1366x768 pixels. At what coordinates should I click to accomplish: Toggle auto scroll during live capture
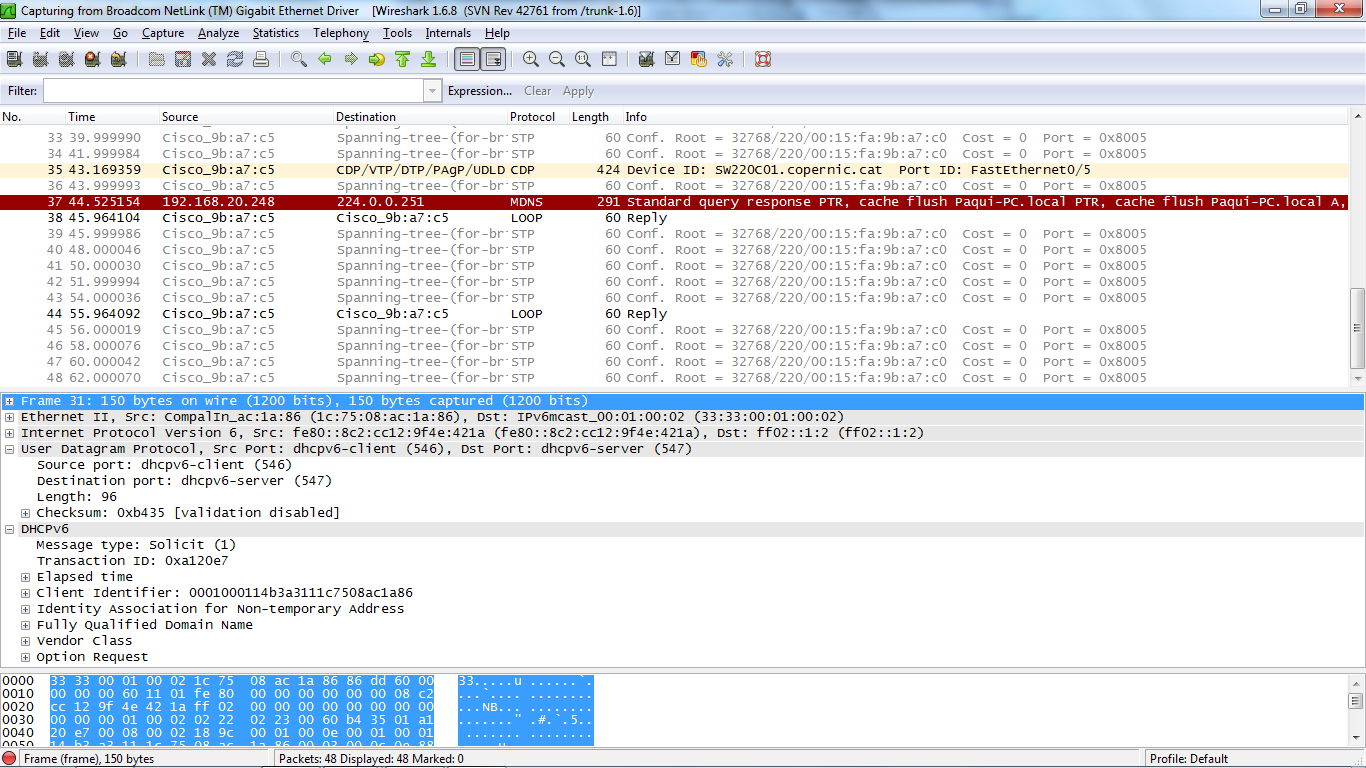click(493, 59)
